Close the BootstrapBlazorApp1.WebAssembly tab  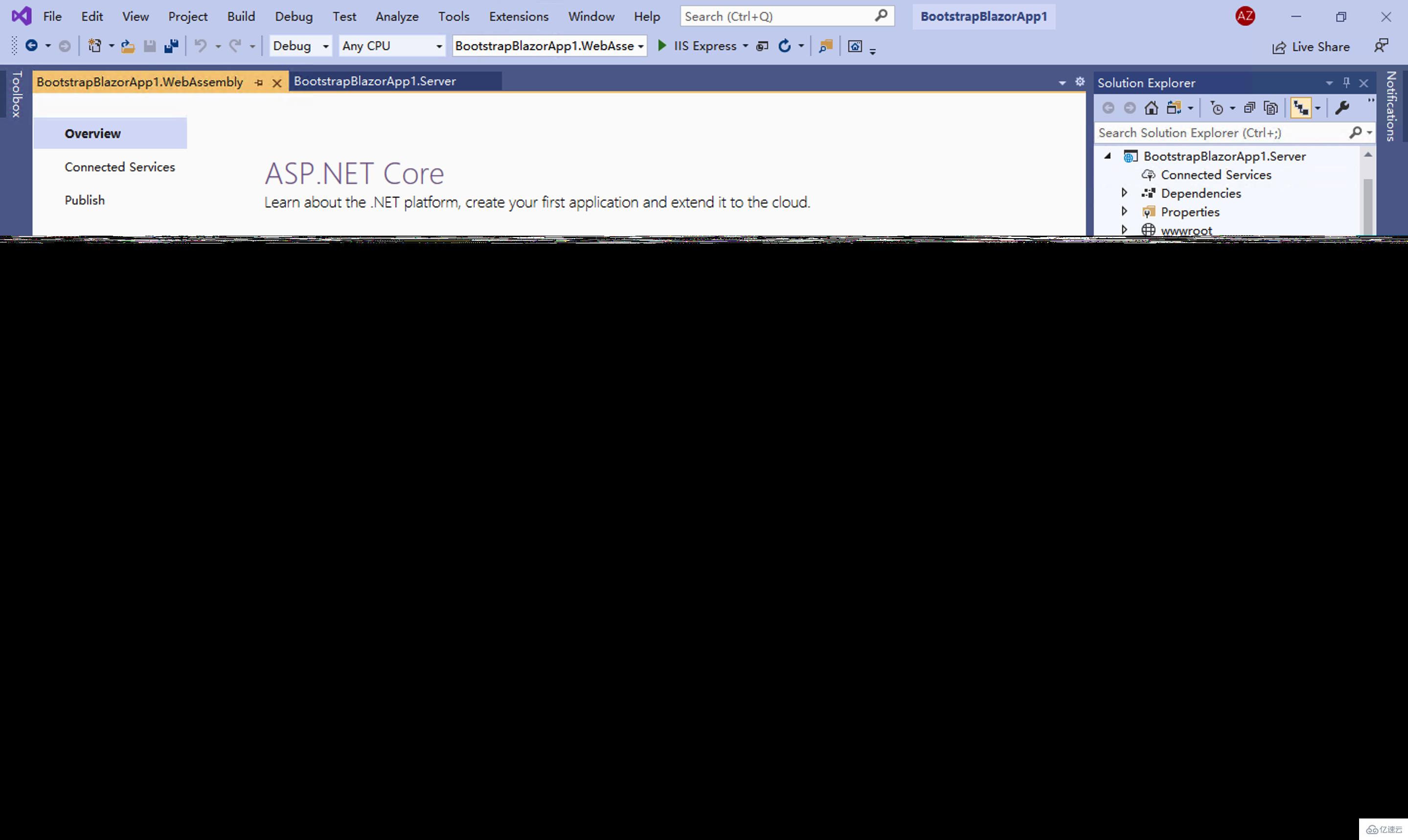(x=277, y=83)
